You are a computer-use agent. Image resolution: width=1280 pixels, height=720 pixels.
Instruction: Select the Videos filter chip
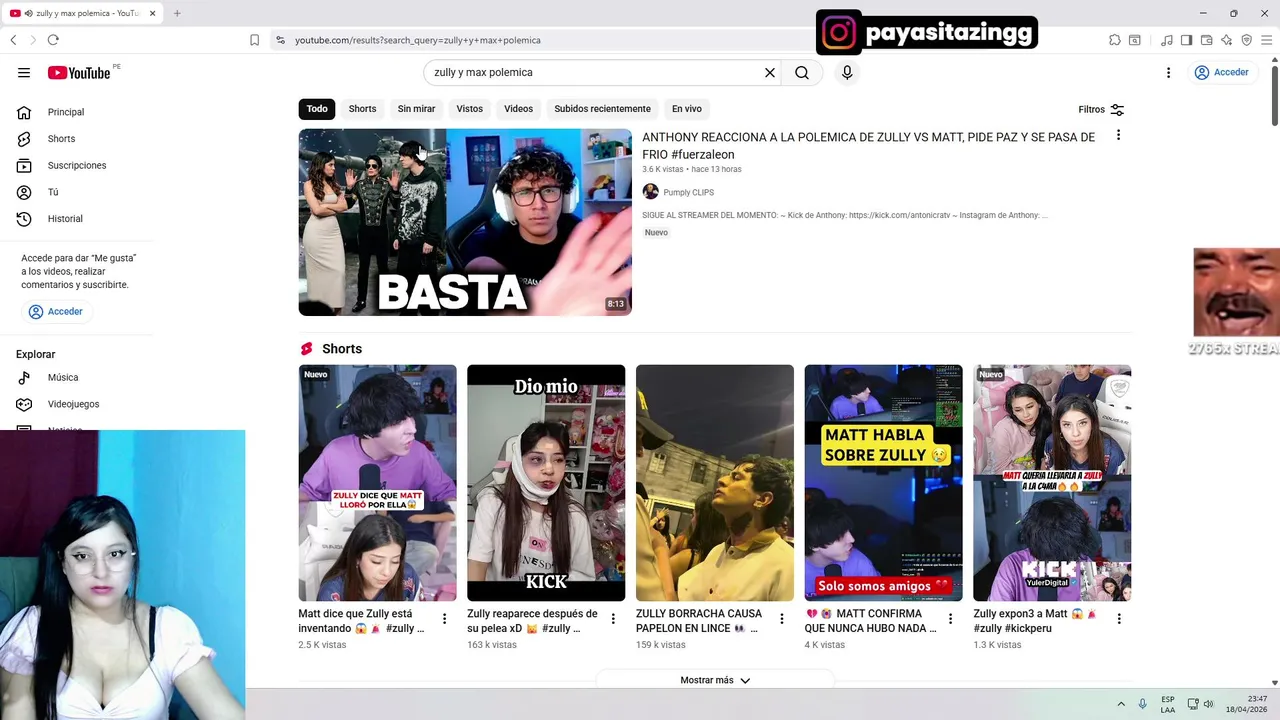518,109
